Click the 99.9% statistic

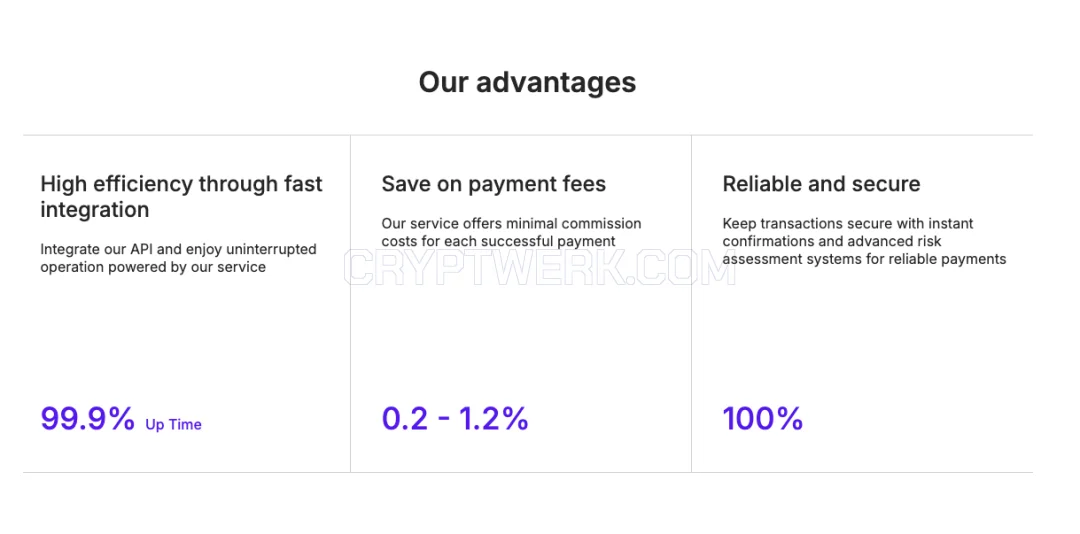point(87,419)
